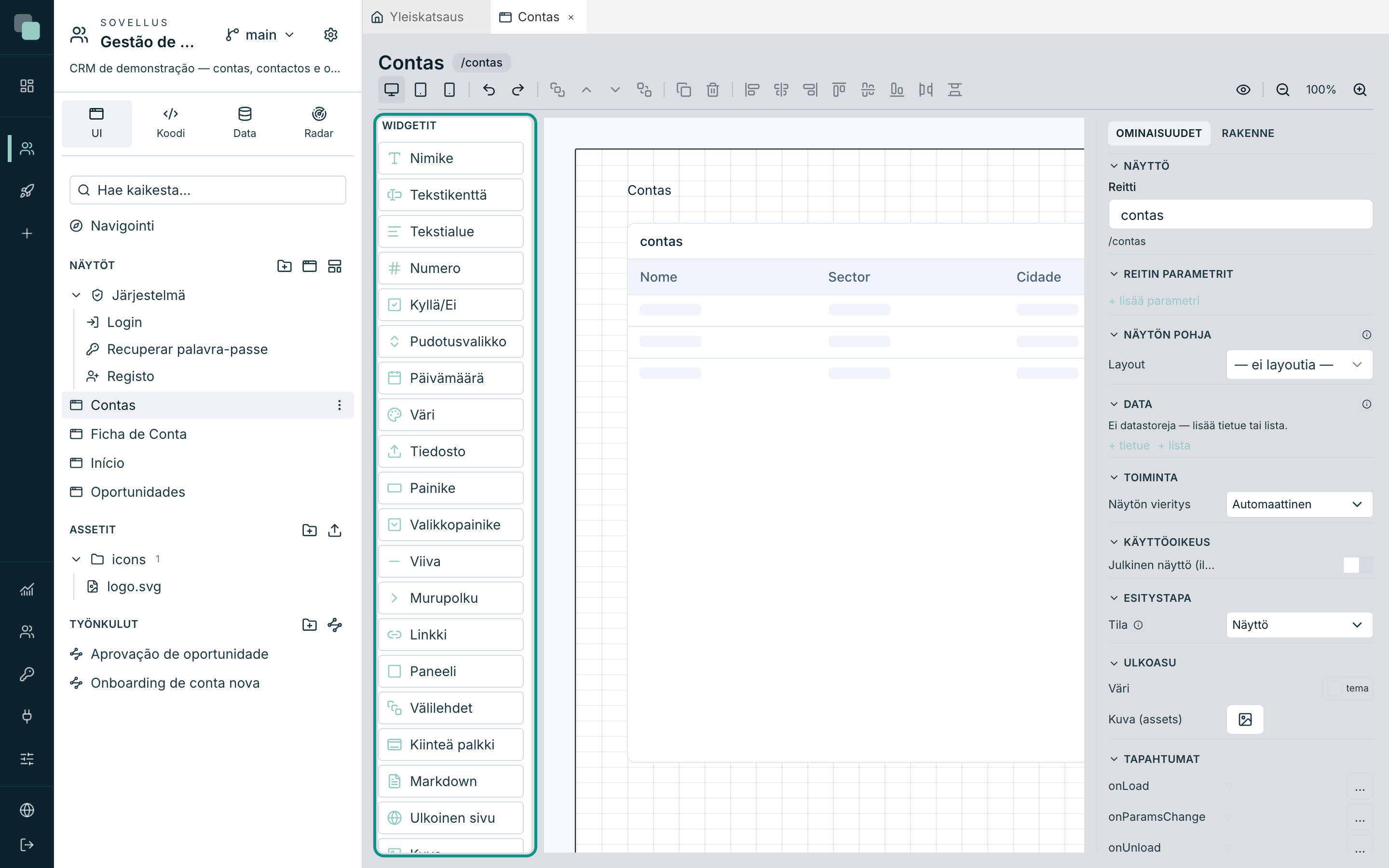This screenshot has width=1389, height=868.
Task: Add a tietue datastore link
Action: (1130, 446)
